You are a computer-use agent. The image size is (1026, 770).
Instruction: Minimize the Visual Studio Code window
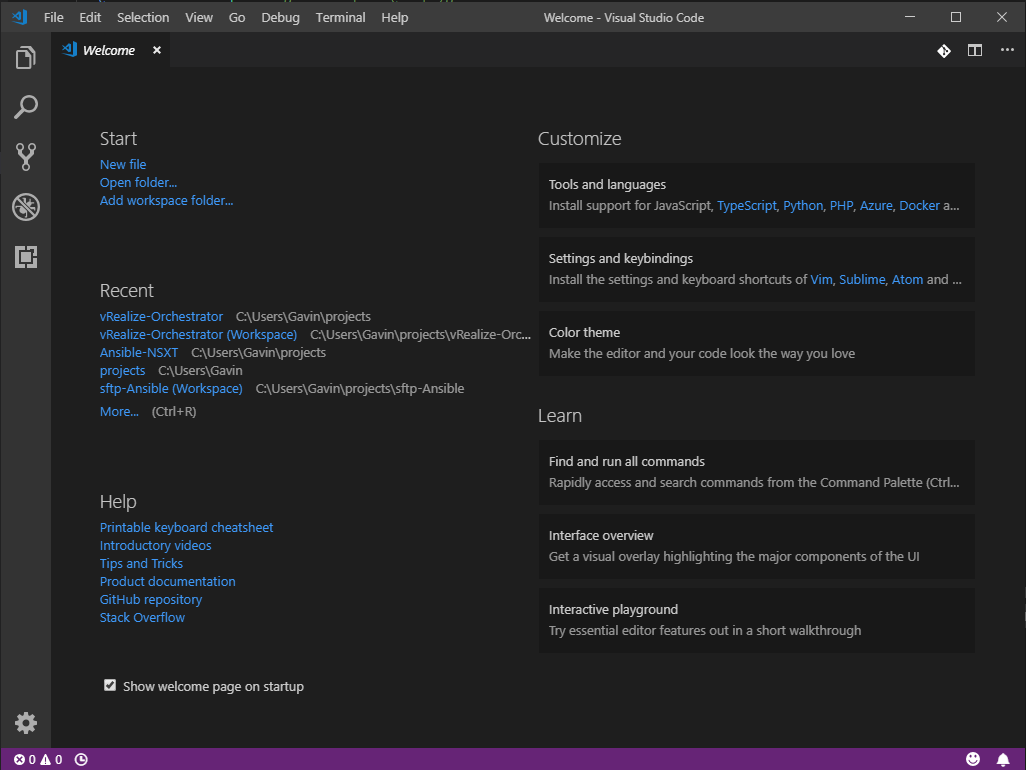[910, 17]
